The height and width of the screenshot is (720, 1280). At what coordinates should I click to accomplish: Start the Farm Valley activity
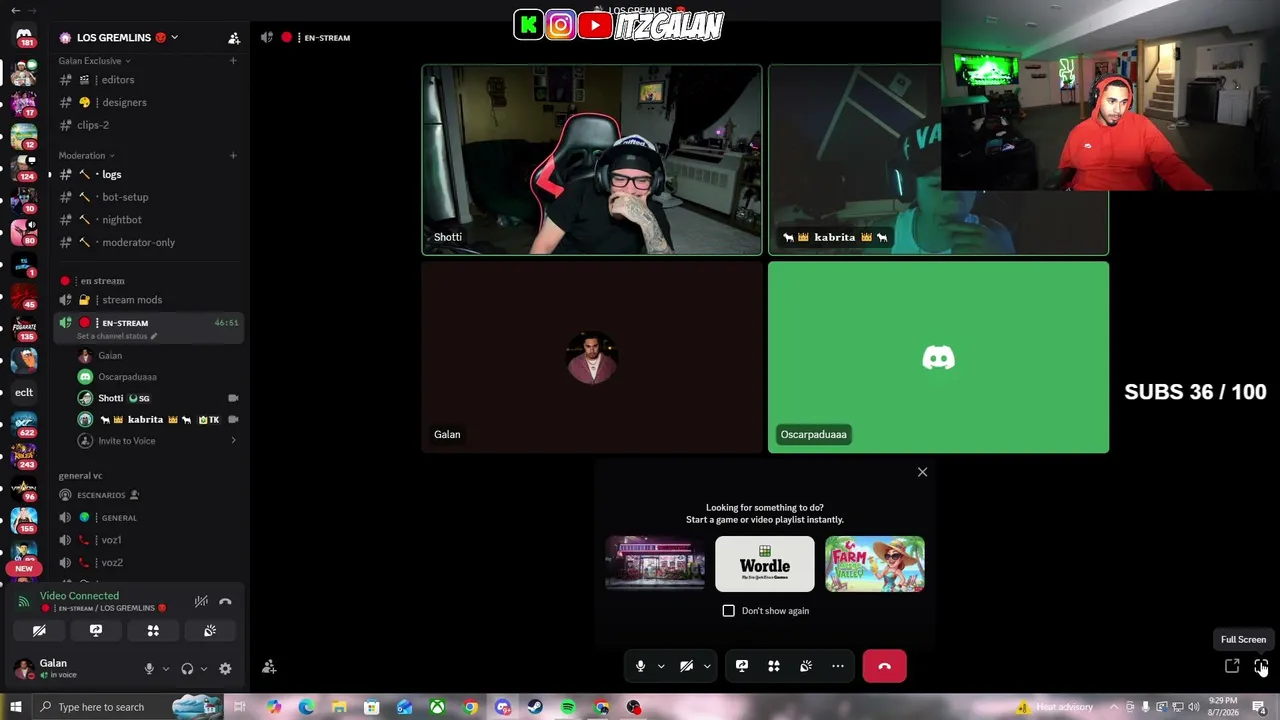point(875,564)
